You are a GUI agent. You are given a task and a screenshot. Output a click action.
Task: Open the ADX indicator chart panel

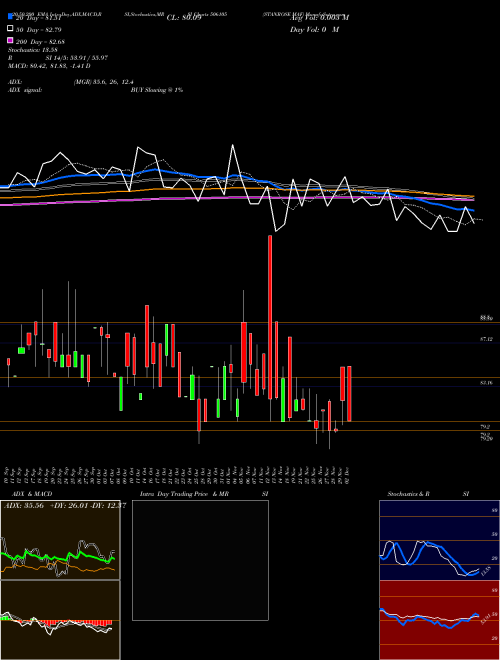coord(60,540)
